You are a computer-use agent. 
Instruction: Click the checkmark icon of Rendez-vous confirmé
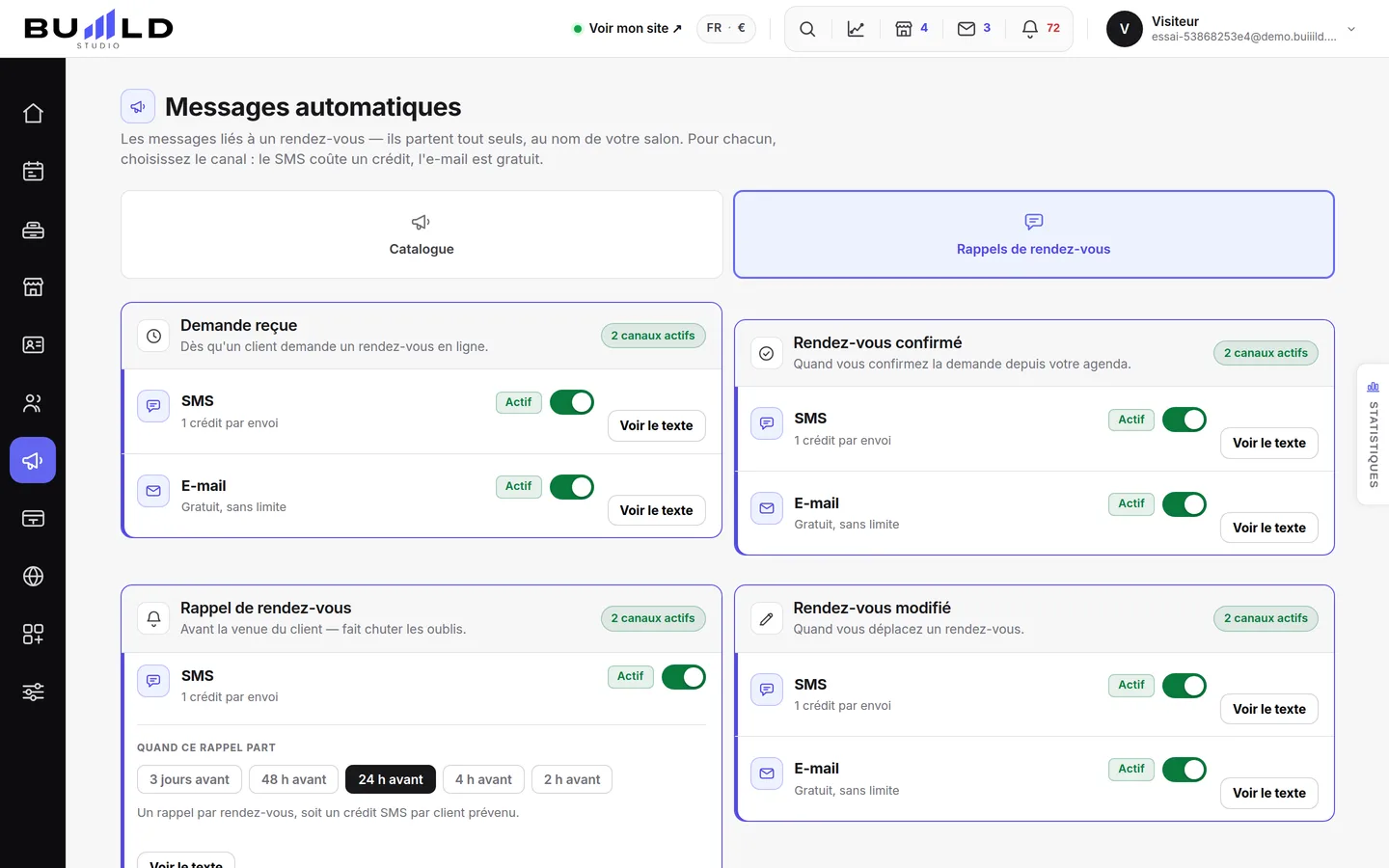coord(766,353)
